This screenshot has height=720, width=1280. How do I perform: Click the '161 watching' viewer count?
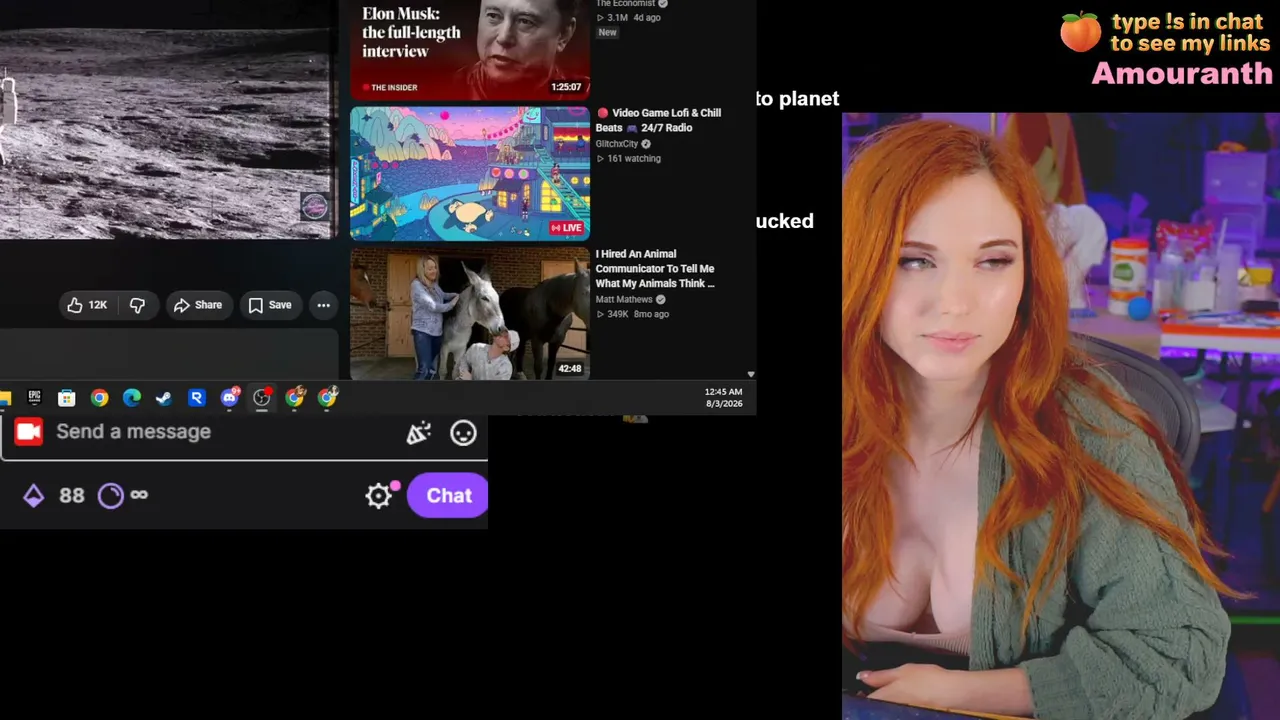click(629, 158)
